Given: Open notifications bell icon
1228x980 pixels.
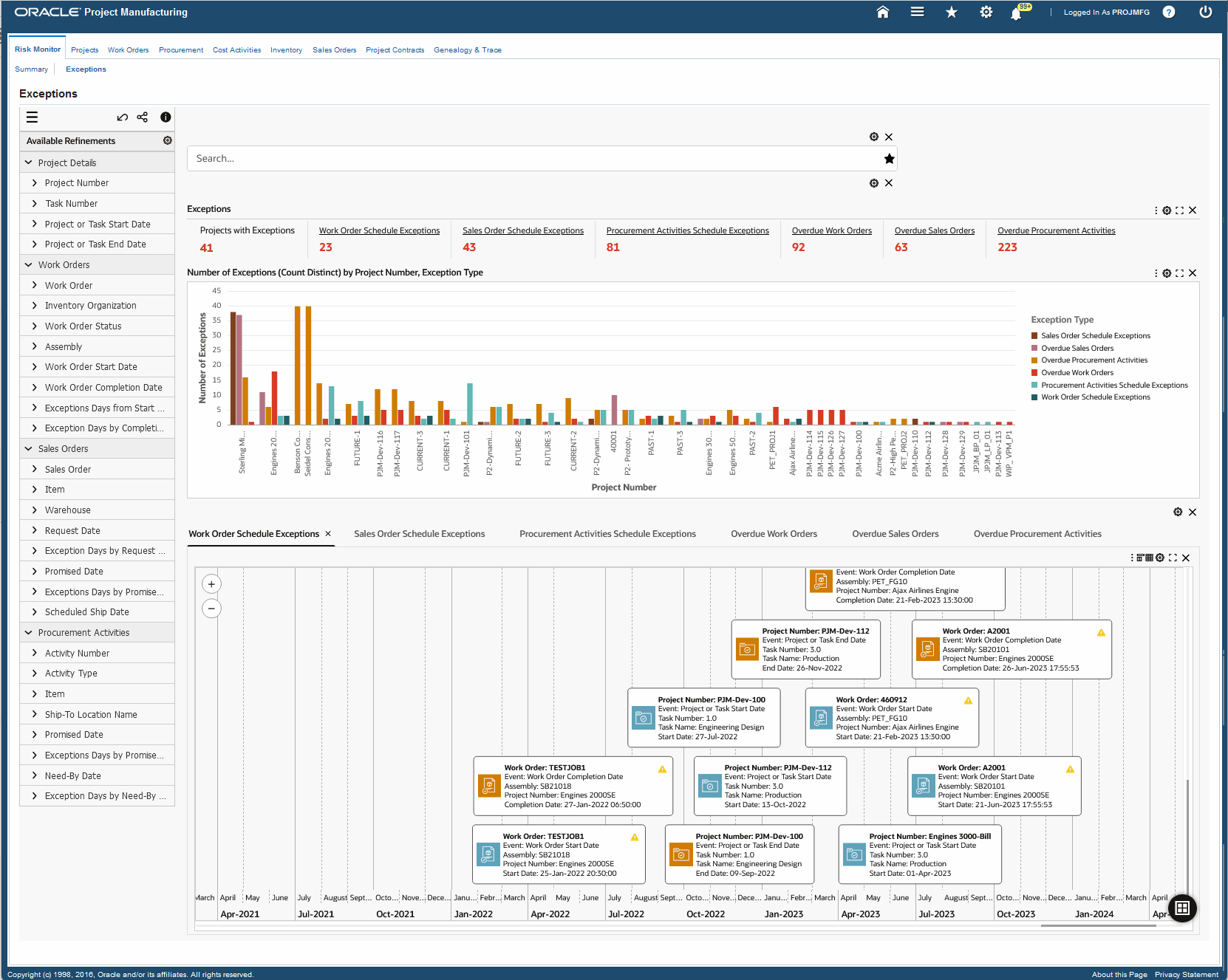Looking at the screenshot, I should [1017, 13].
